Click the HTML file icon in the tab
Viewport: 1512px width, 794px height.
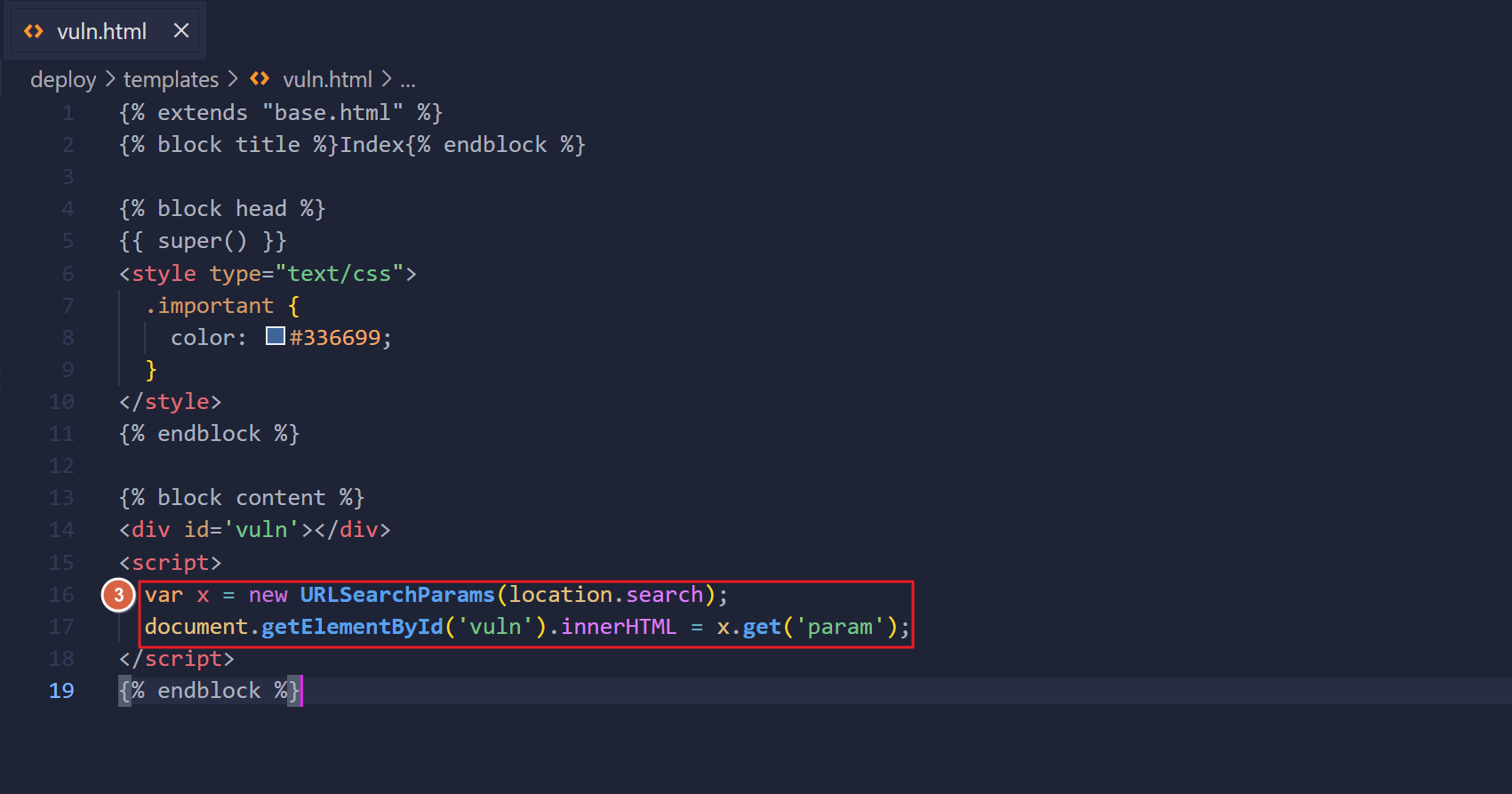34,32
